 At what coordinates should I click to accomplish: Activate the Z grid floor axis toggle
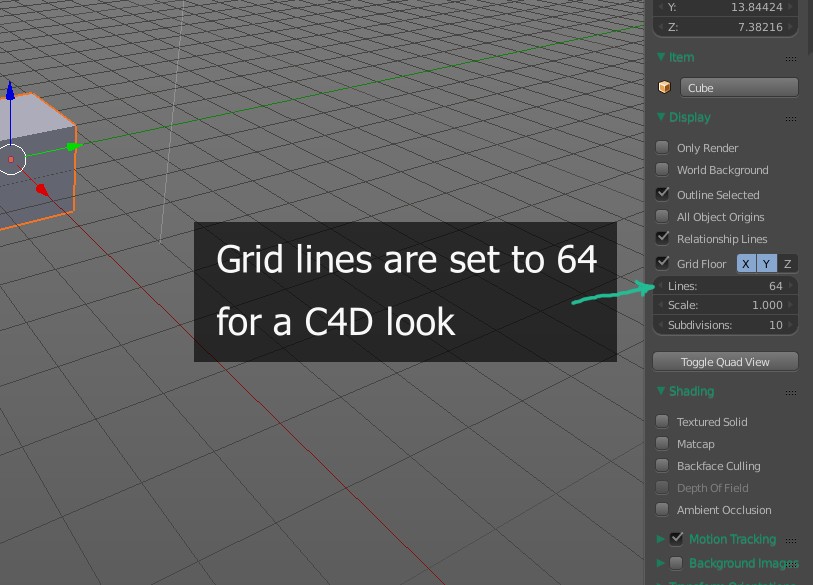pos(787,262)
